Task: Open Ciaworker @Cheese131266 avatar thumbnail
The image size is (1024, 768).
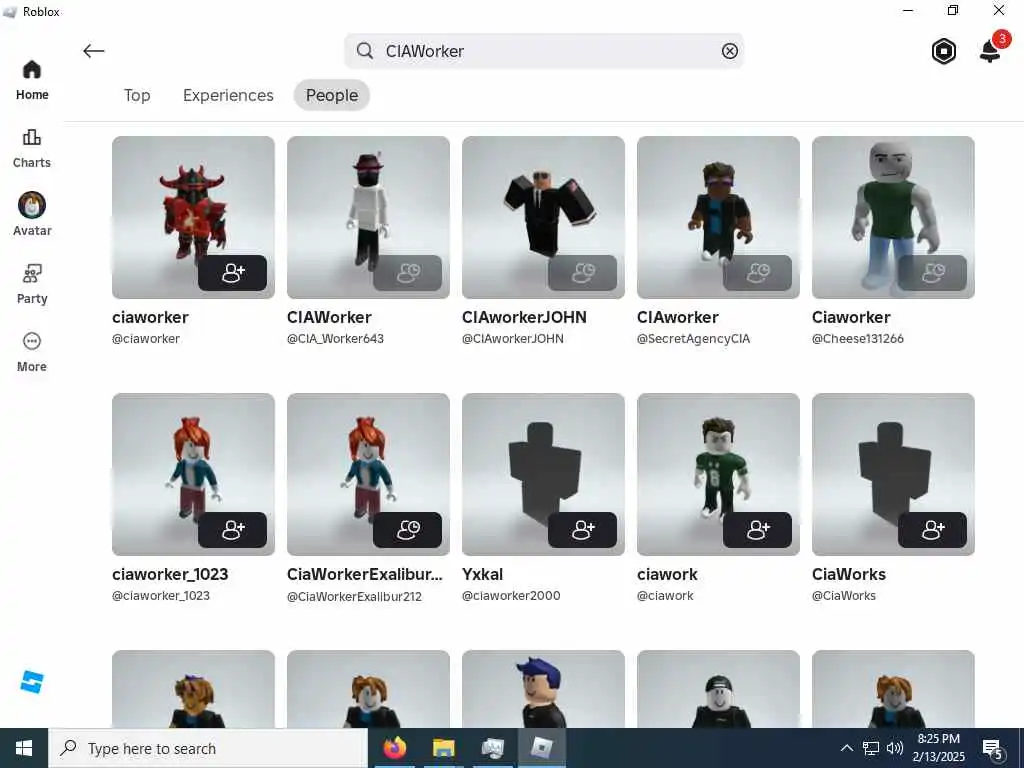Action: [893, 217]
